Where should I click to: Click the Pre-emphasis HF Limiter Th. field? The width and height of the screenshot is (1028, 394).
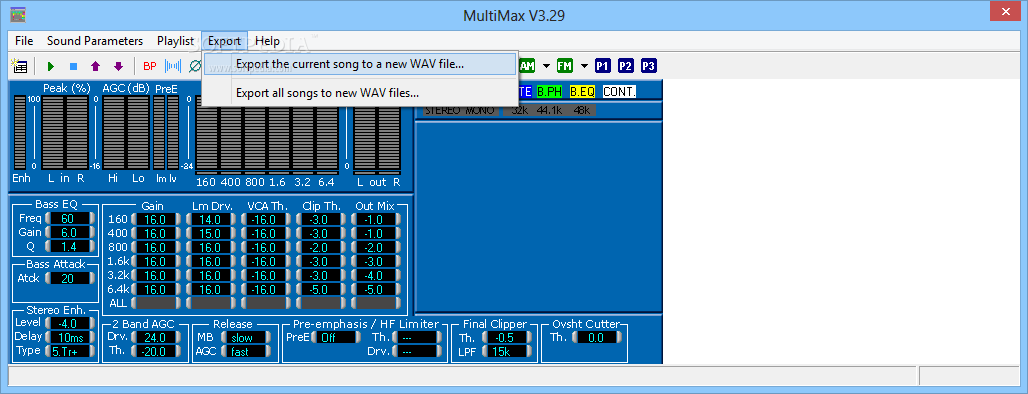(416, 338)
